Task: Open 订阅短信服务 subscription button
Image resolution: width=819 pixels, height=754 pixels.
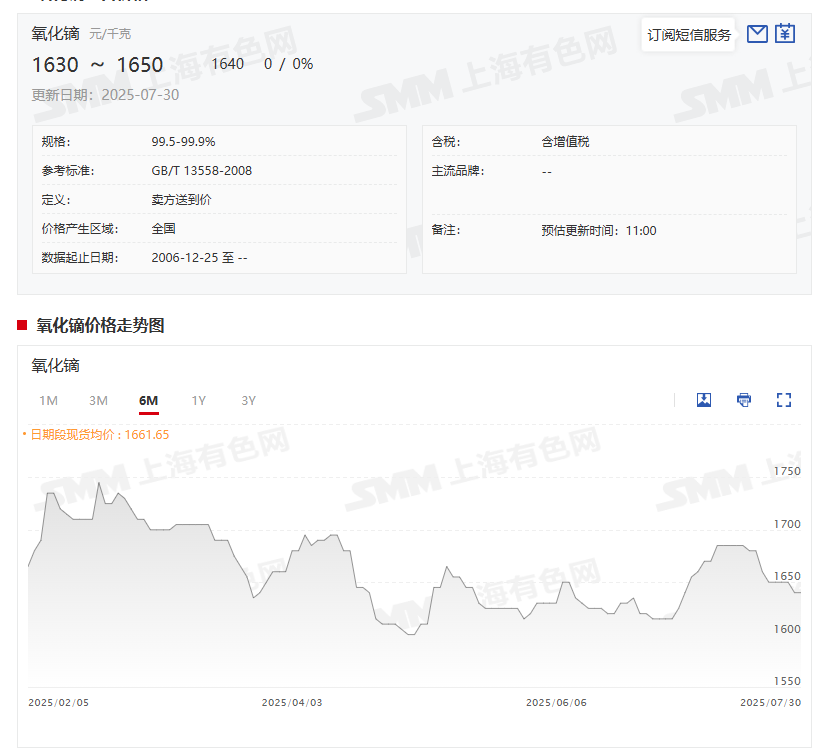Action: [689, 35]
